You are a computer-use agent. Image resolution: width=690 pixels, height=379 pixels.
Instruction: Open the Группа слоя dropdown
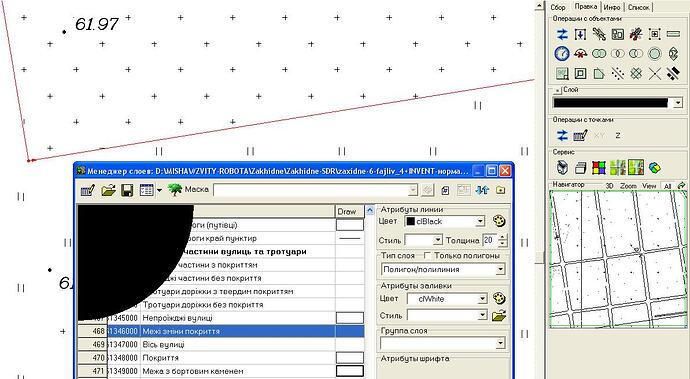(x=500, y=343)
